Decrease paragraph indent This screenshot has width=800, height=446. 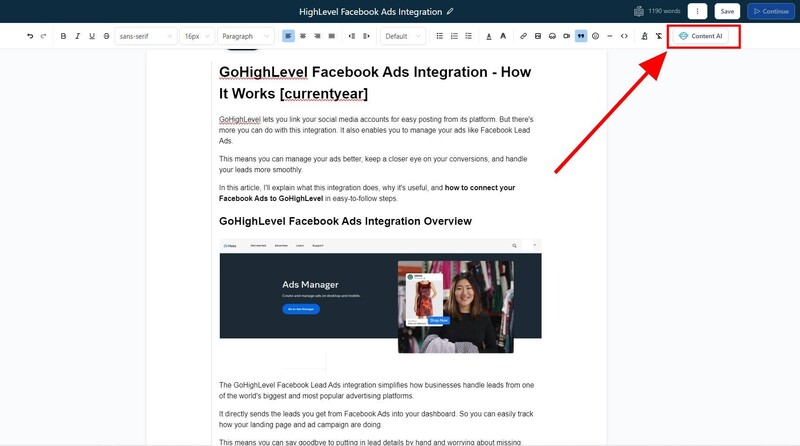(352, 36)
